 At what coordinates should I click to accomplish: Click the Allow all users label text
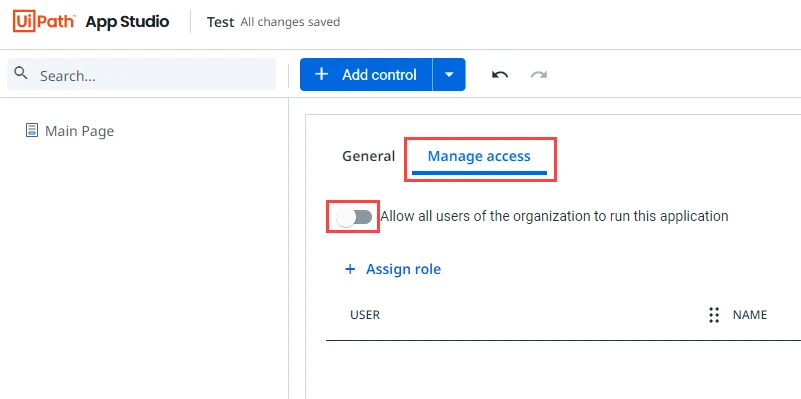(554, 216)
